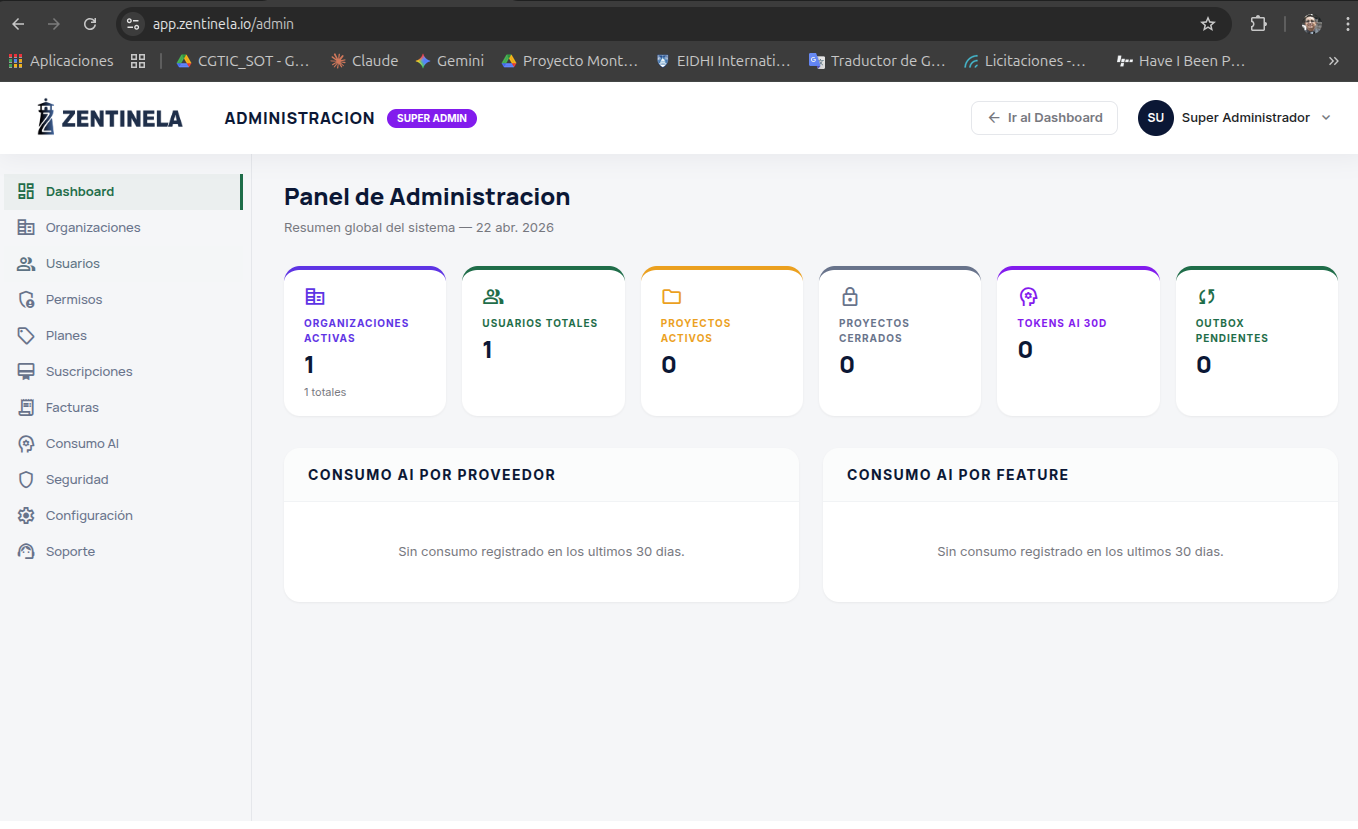Viewport: 1358px width, 829px height.
Task: Click building icon on Organizaciones Activas card
Action: (x=314, y=296)
